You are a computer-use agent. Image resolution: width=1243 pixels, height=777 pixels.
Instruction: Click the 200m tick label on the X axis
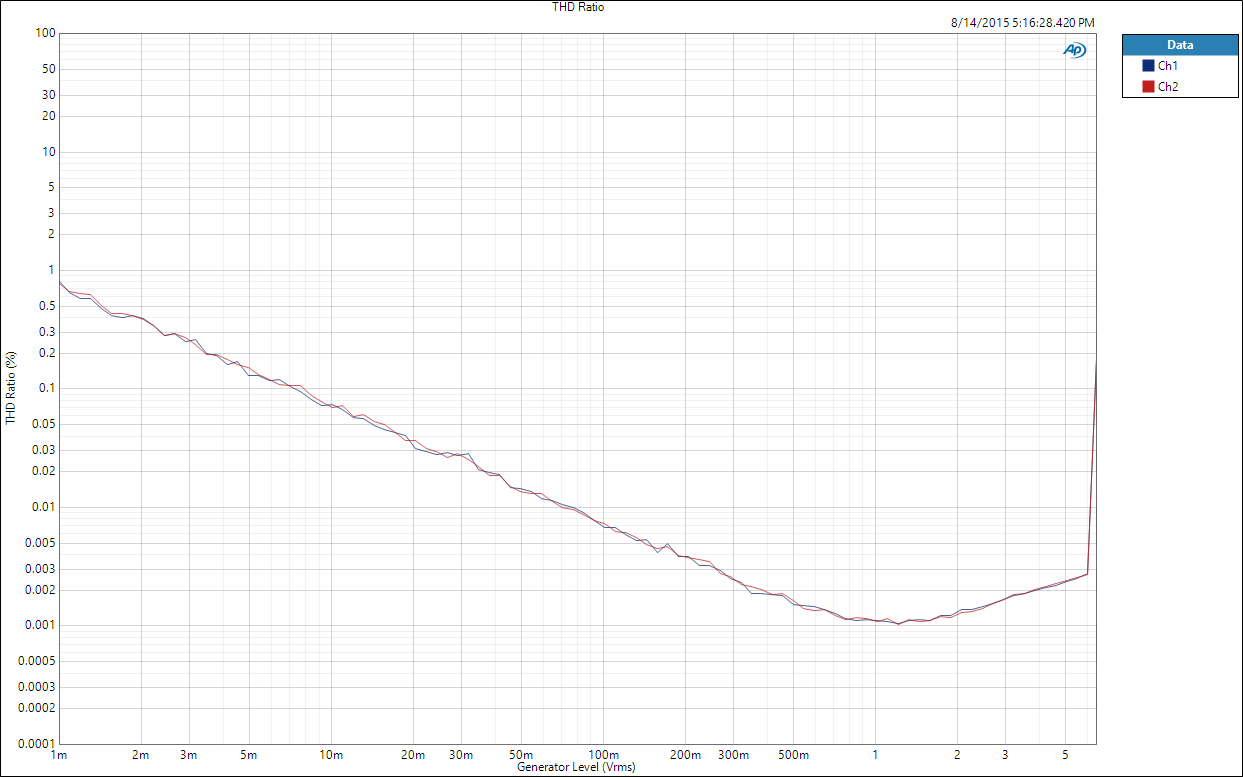click(x=685, y=755)
